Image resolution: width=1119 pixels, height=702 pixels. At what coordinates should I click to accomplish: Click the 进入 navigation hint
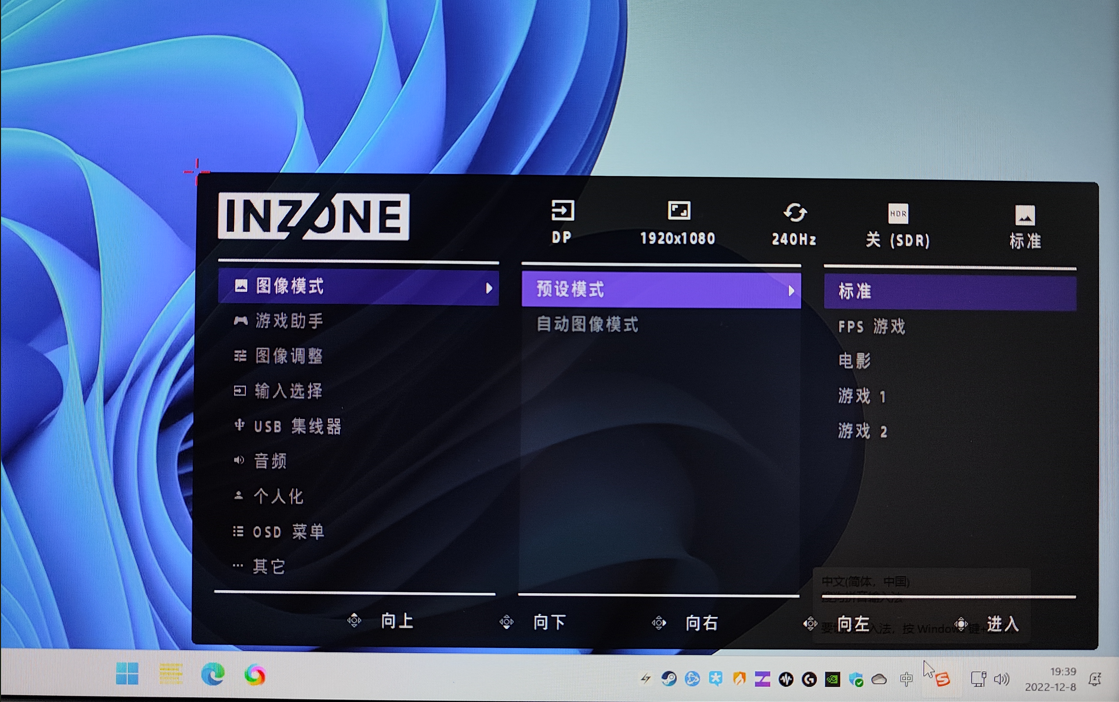click(x=986, y=624)
